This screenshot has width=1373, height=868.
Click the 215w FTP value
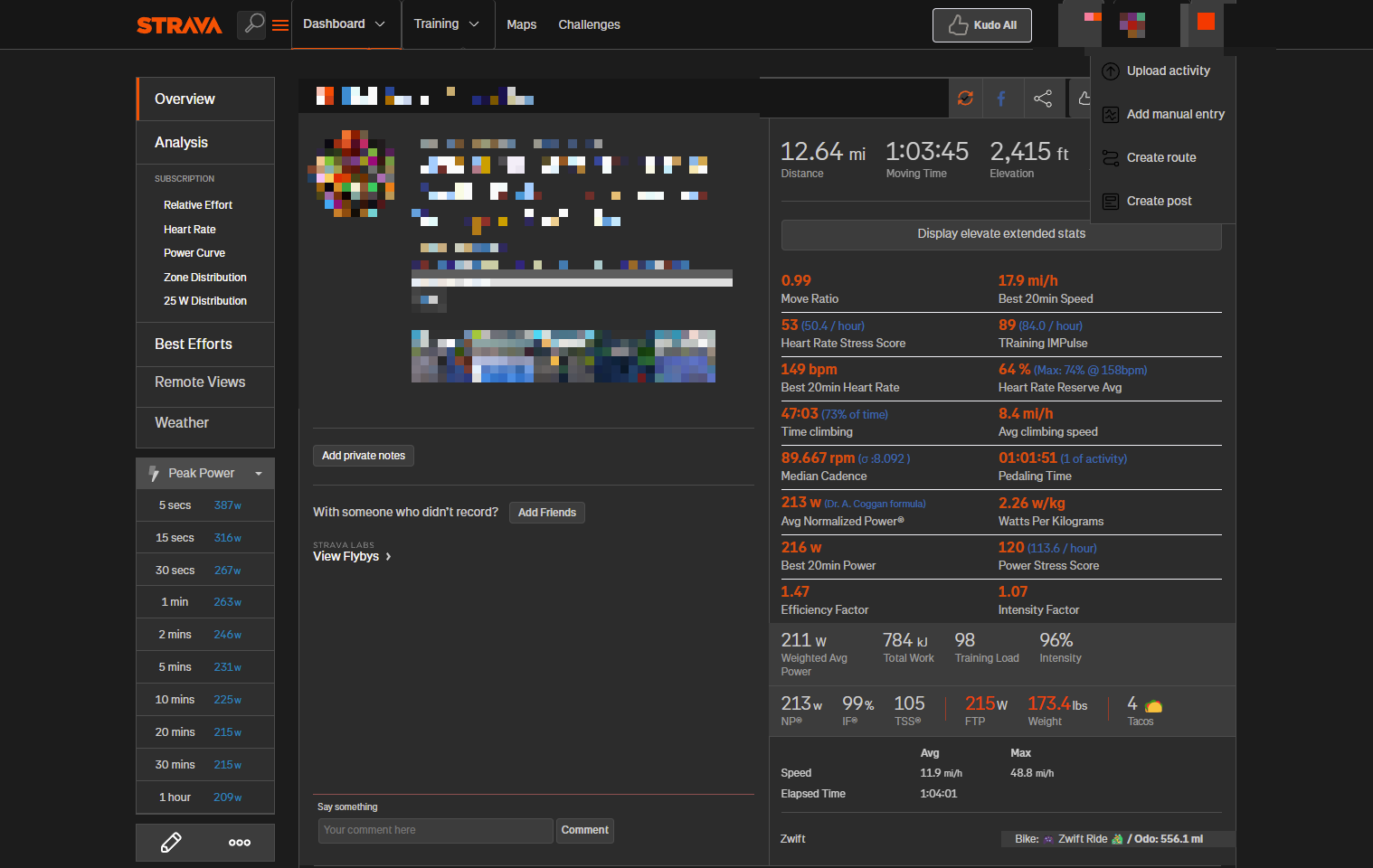[x=986, y=703]
